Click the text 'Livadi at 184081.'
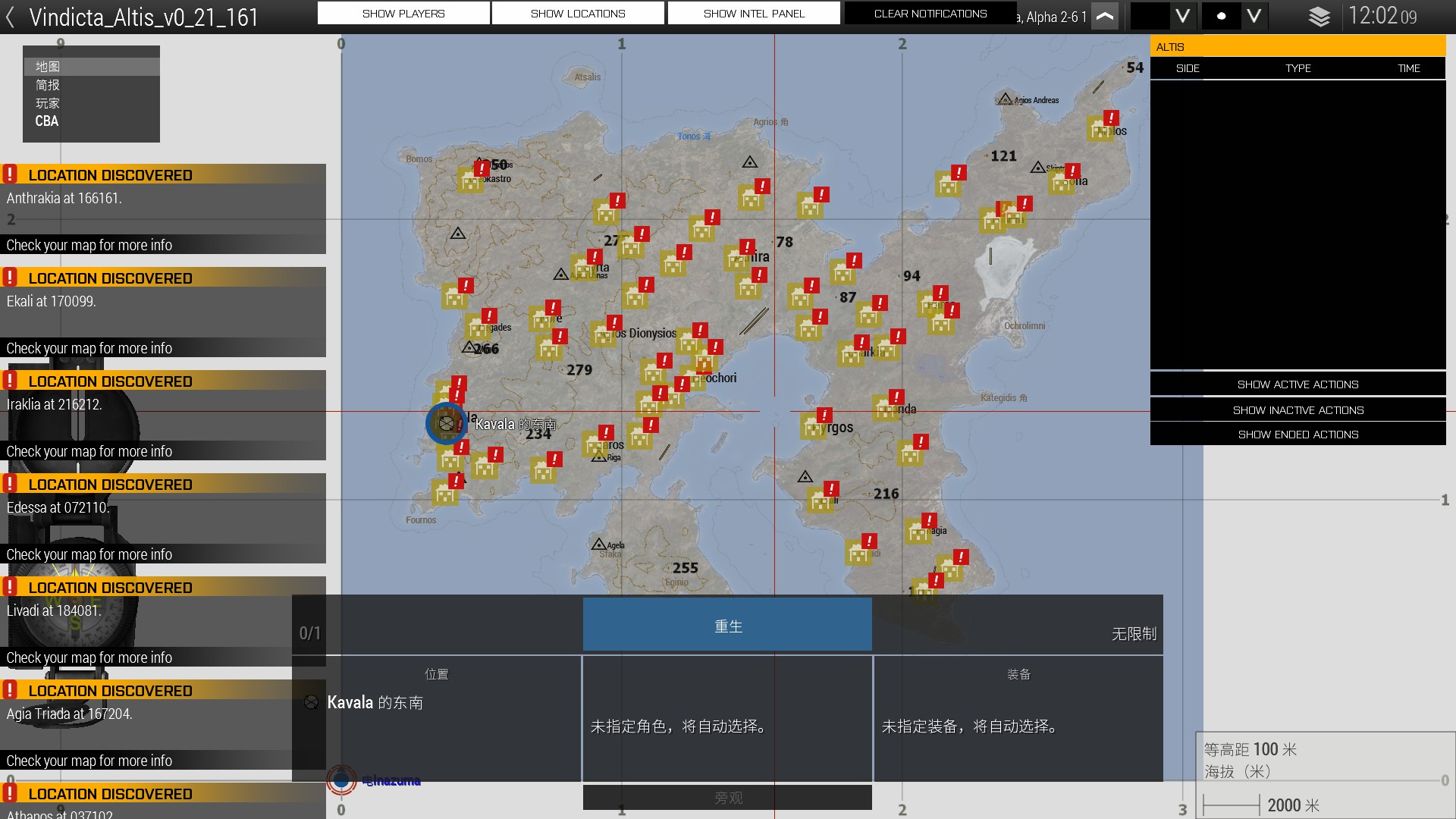Screen dimensions: 1456x819 (x=54, y=610)
